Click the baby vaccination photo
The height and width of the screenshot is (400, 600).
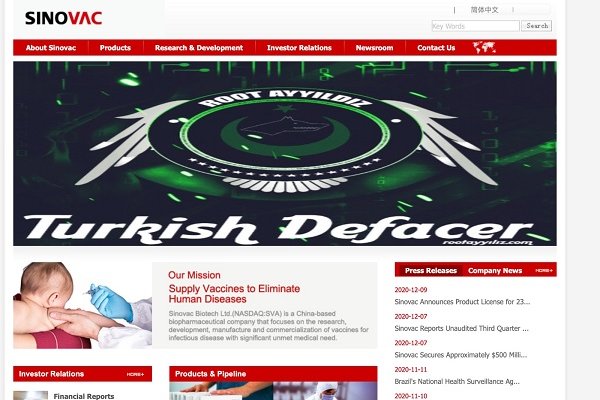pos(82,305)
